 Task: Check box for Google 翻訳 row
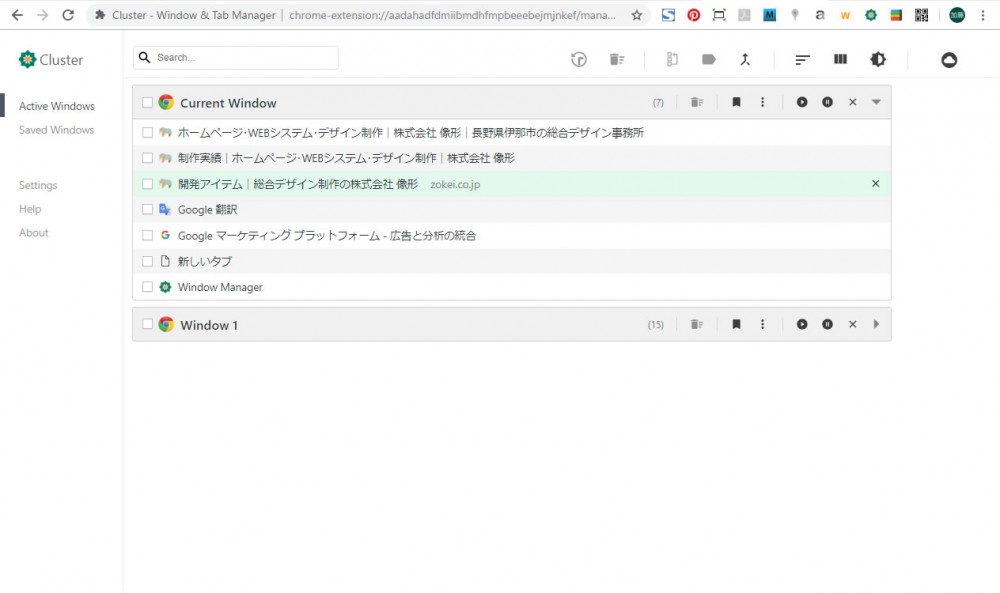point(147,210)
